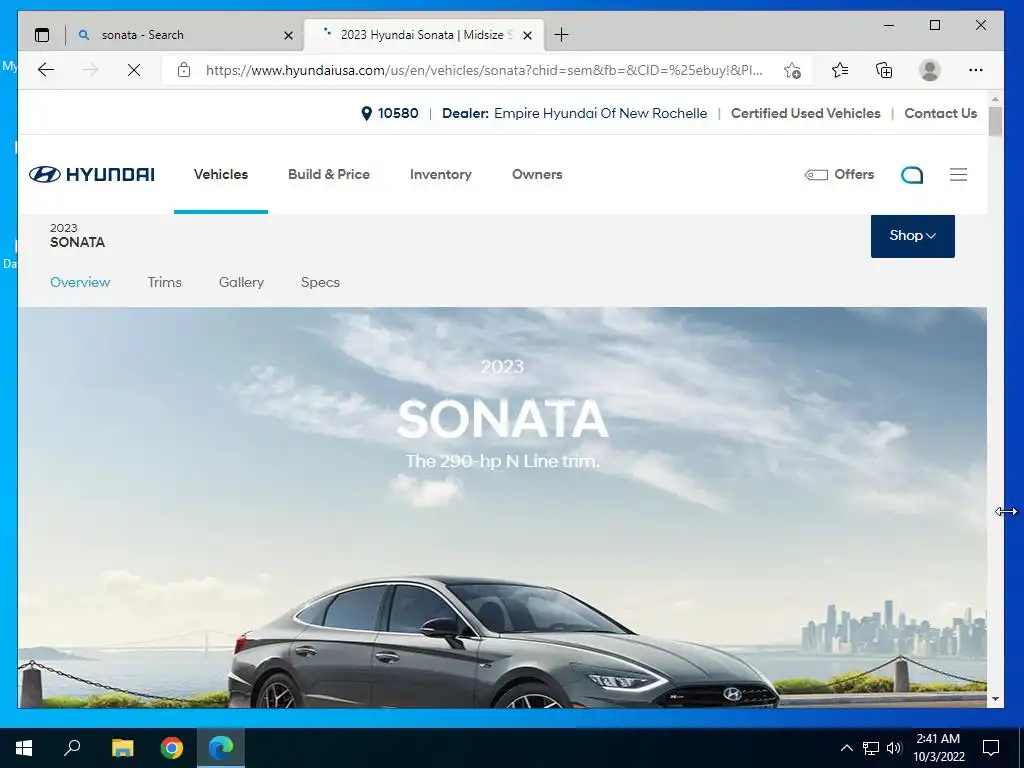Switch to the Specs tab
The height and width of the screenshot is (768, 1024).
(320, 282)
